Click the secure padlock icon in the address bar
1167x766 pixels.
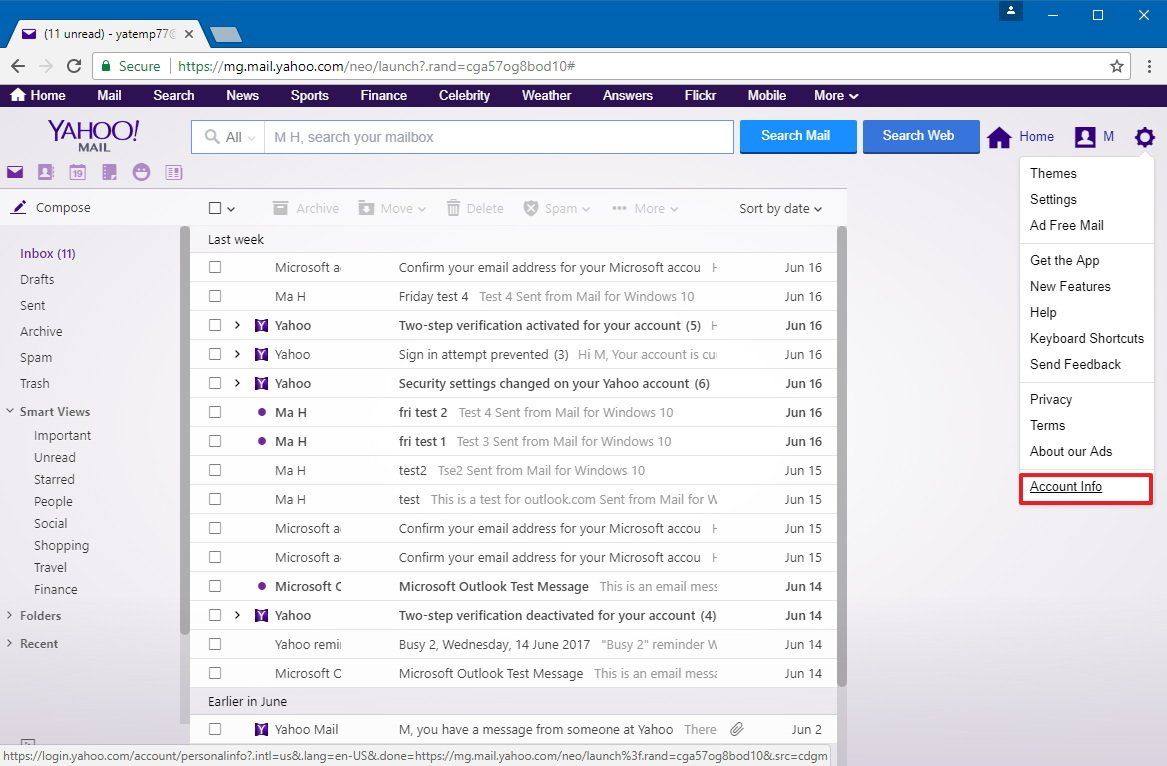click(x=106, y=66)
